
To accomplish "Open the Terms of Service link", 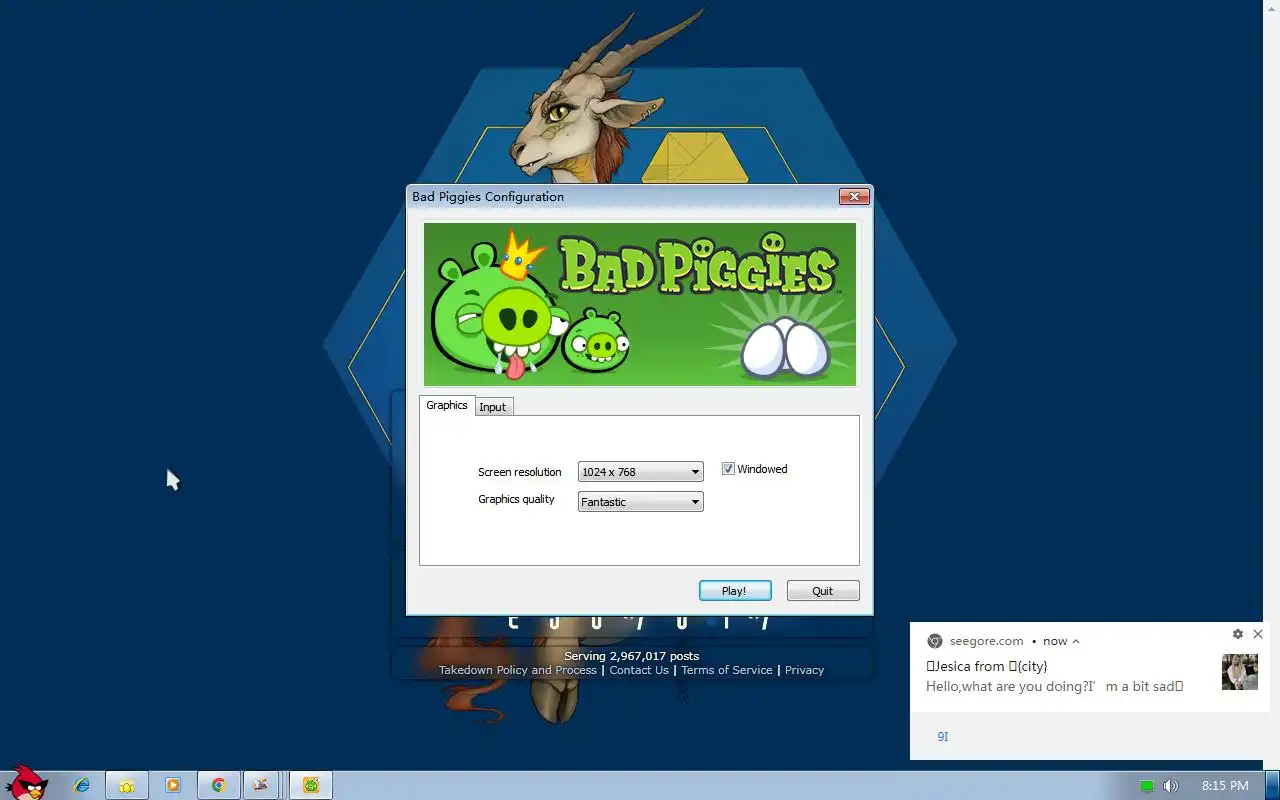I will tap(727, 670).
